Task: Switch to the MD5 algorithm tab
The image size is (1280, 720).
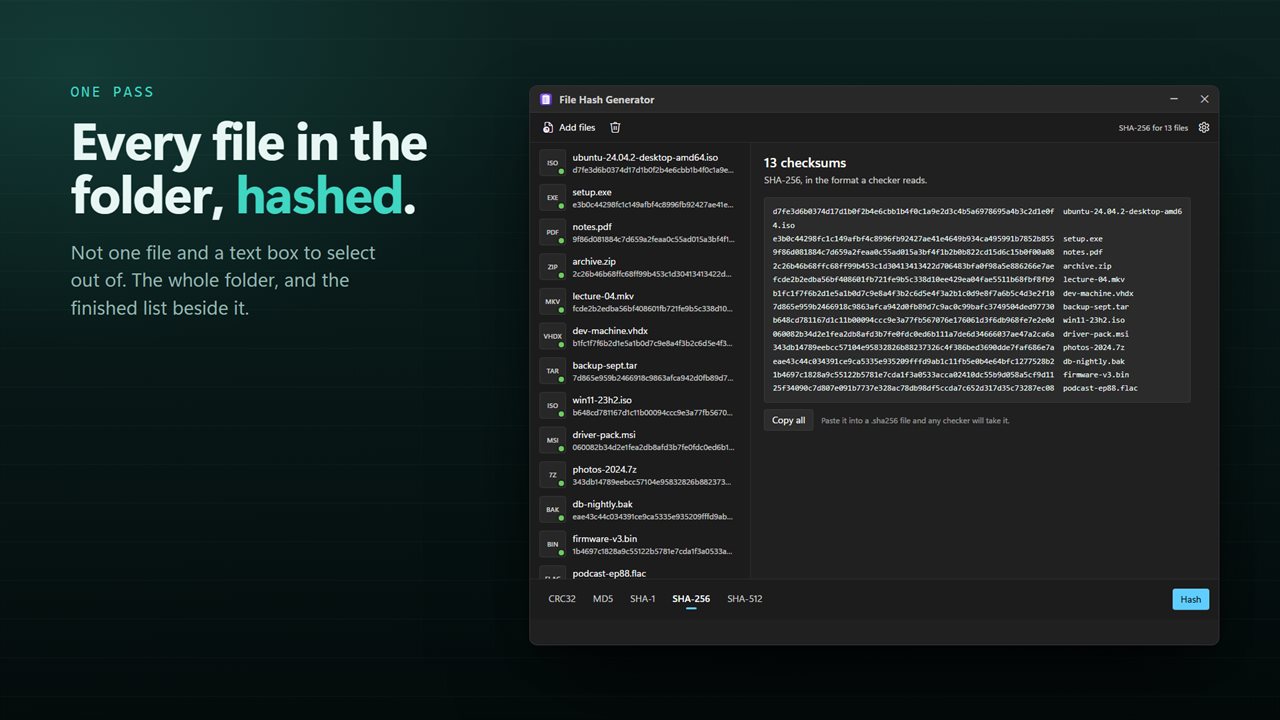Action: (603, 599)
